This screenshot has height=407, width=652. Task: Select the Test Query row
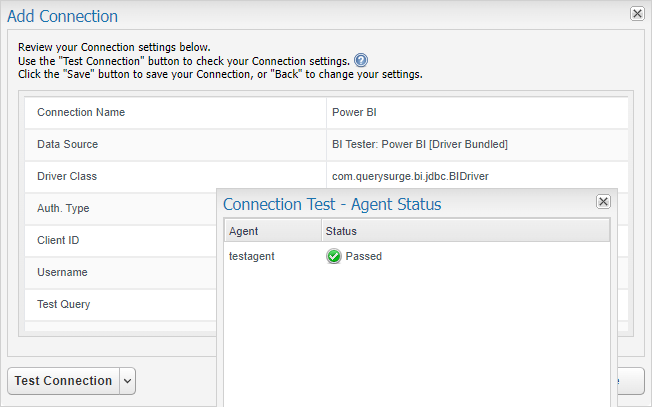(121, 304)
